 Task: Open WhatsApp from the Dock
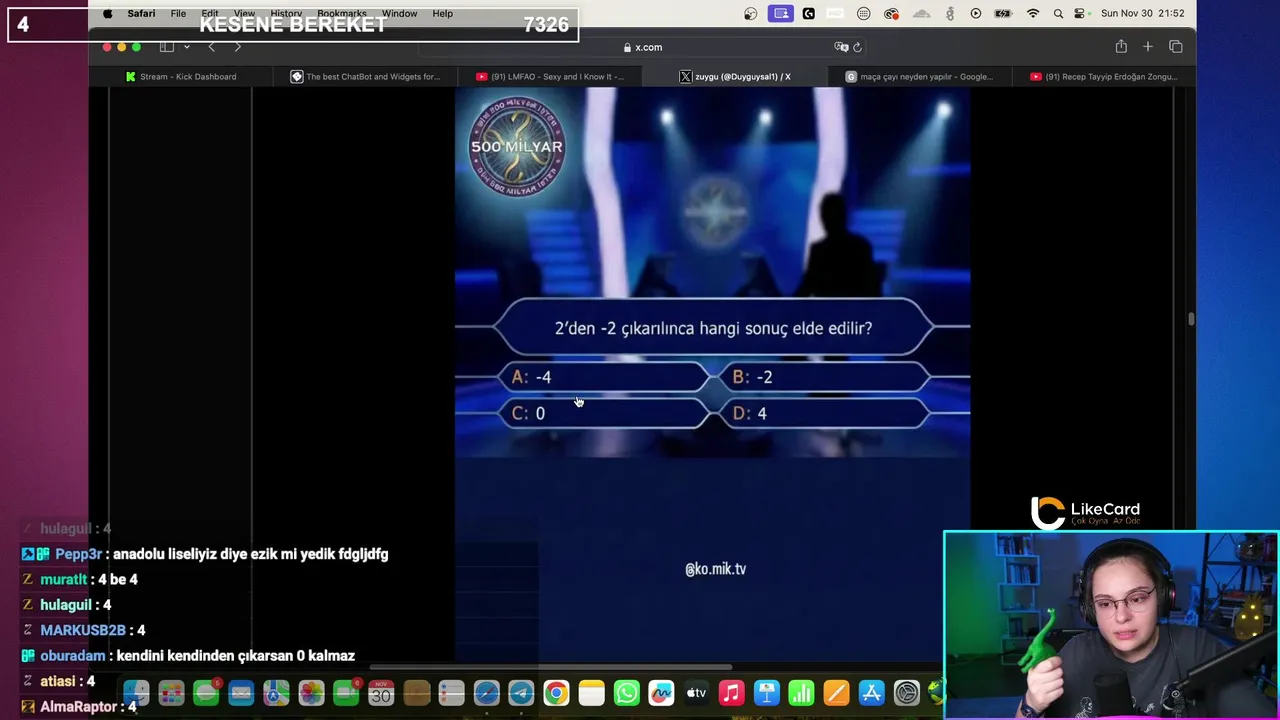(x=626, y=693)
